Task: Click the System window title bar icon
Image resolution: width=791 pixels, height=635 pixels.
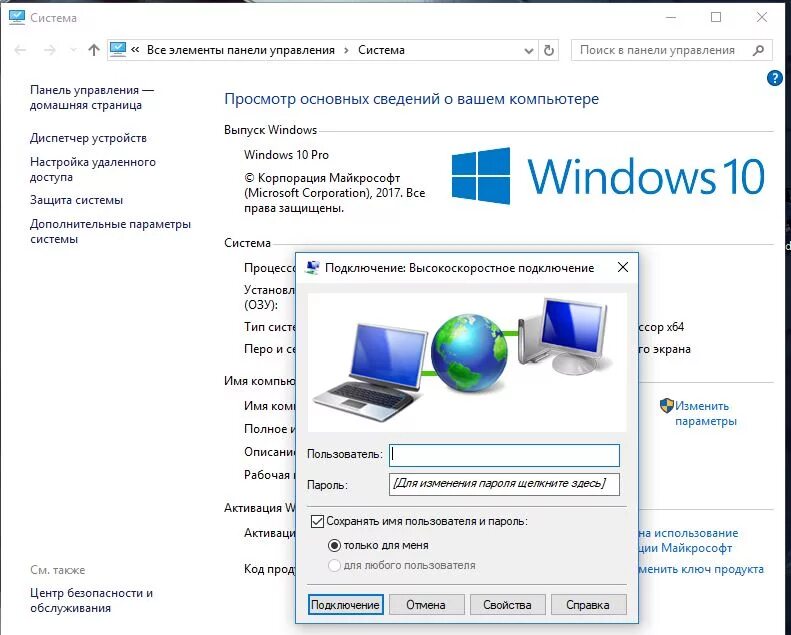Action: coord(17,17)
